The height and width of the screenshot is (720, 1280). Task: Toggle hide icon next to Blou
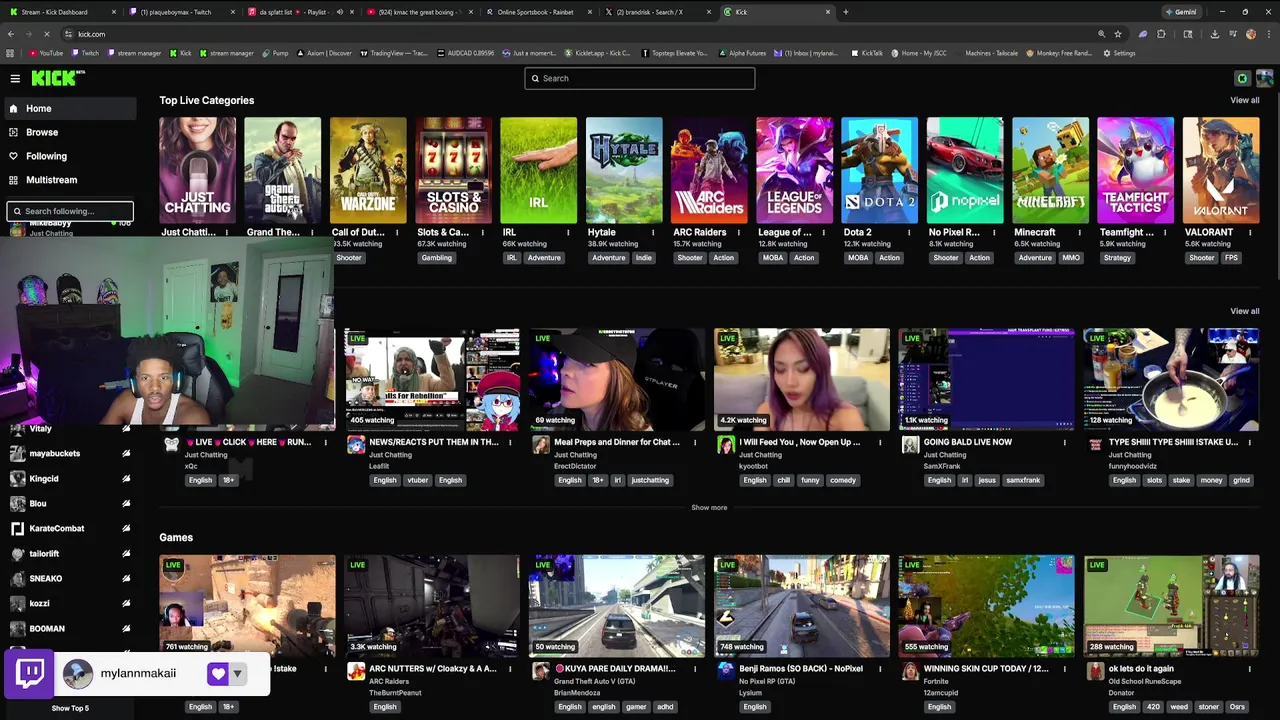tap(126, 503)
